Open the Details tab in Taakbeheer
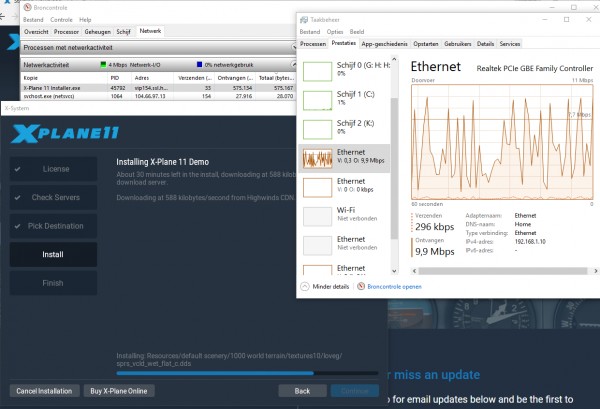 [x=485, y=44]
